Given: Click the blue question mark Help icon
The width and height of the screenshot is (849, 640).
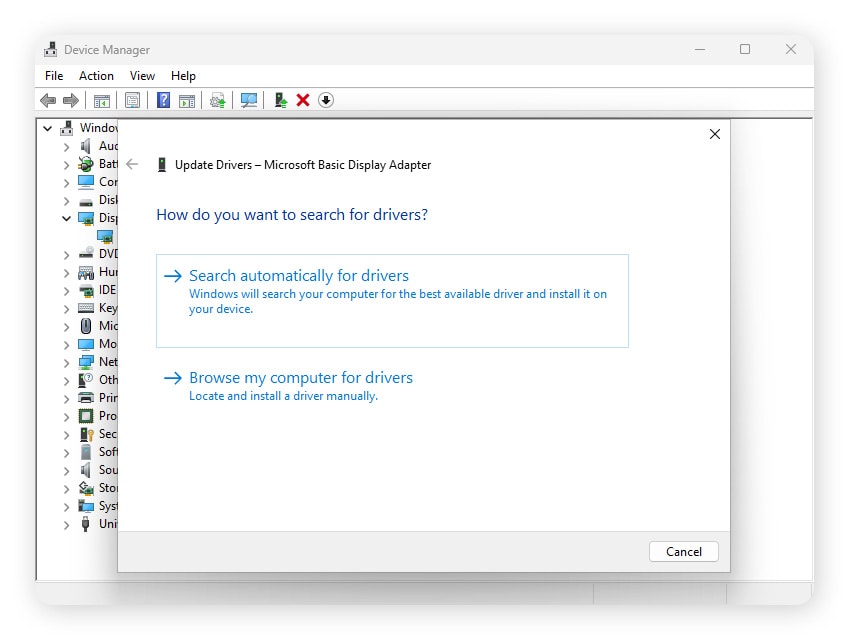Looking at the screenshot, I should click(163, 100).
